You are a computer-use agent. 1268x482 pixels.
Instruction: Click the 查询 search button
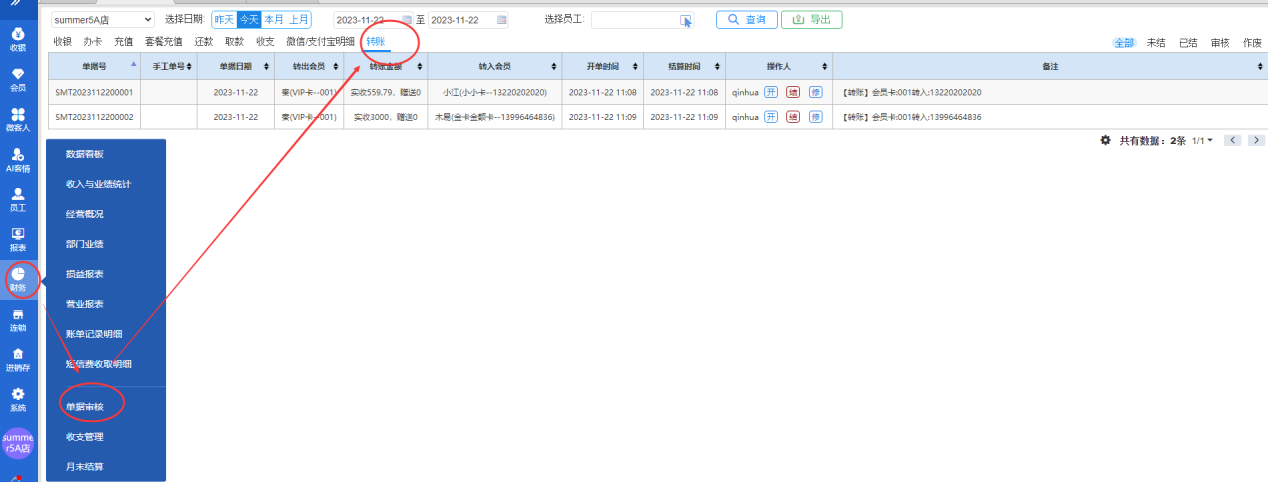pyautogui.click(x=747, y=20)
